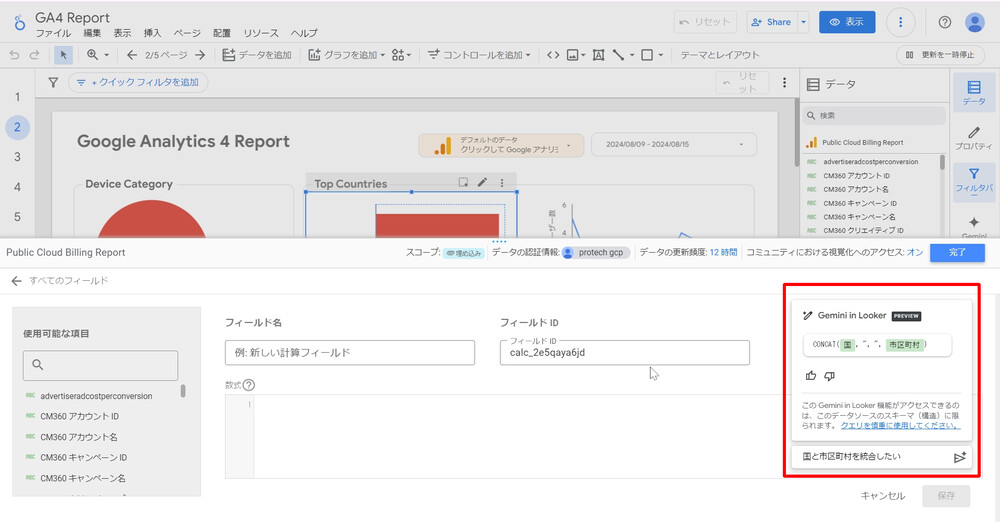Click the back arrow beside すべてのフィールド

click(16, 281)
